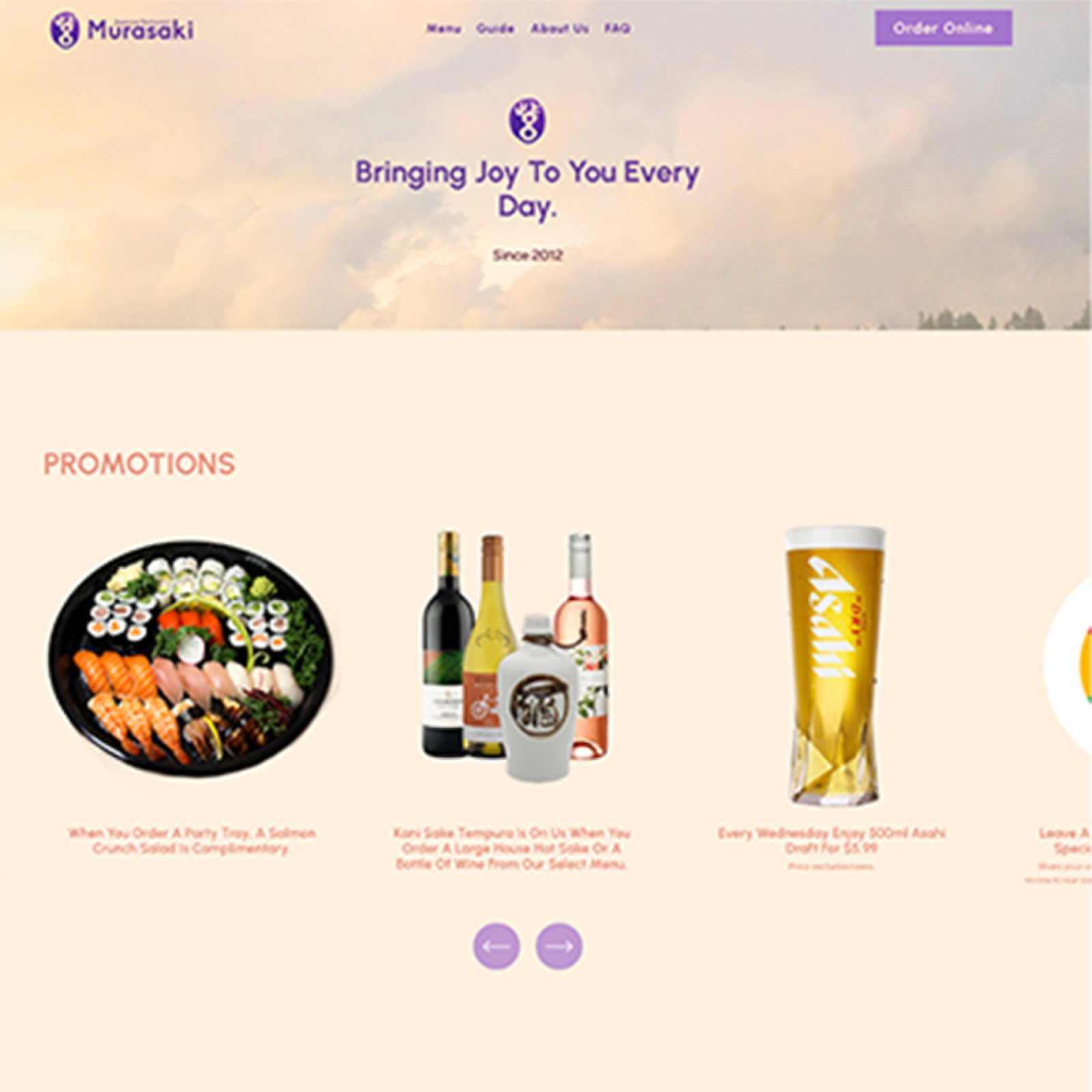Click the Kani Sake Tempura promotion text

pyautogui.click(x=511, y=848)
